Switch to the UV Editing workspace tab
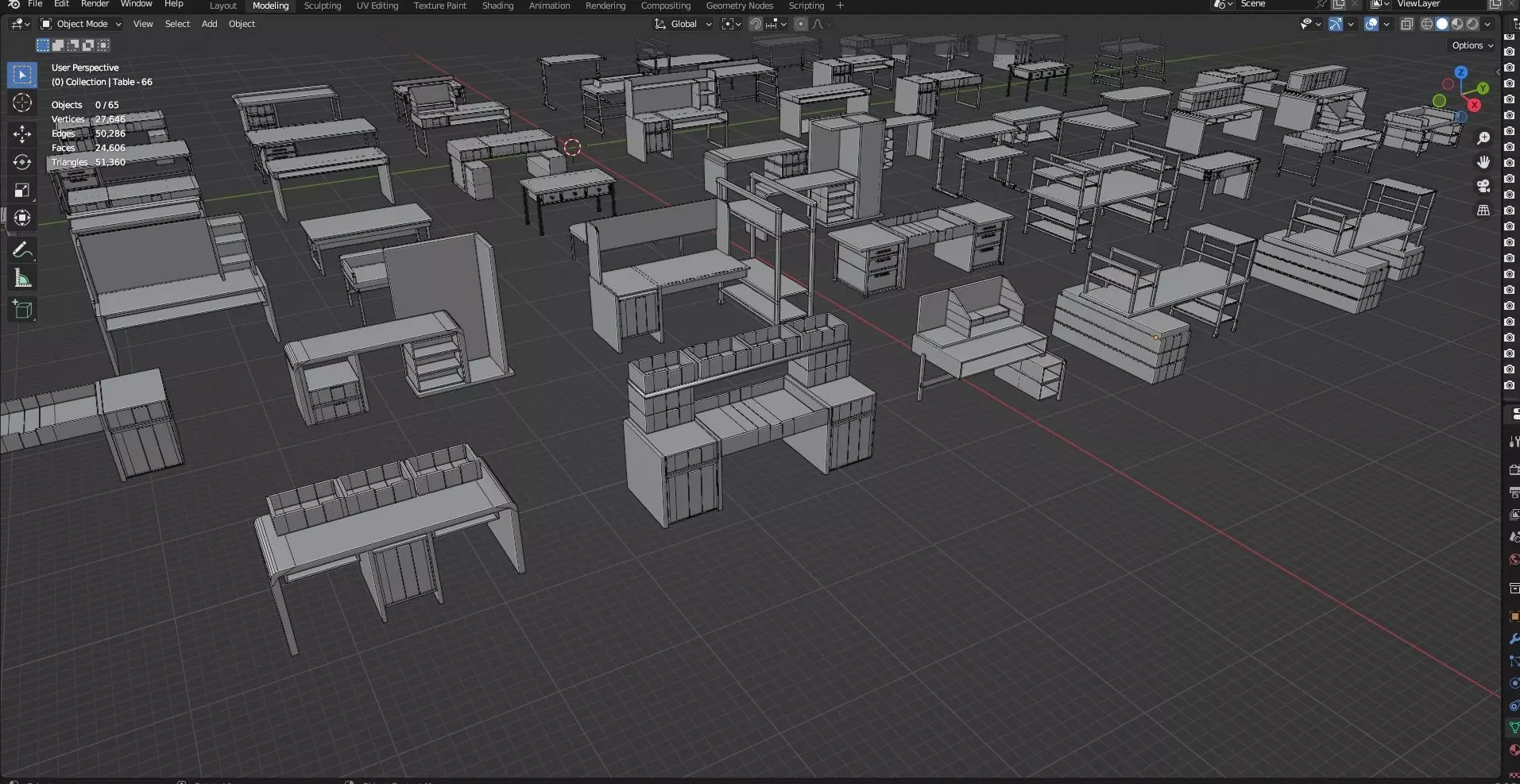 (377, 6)
